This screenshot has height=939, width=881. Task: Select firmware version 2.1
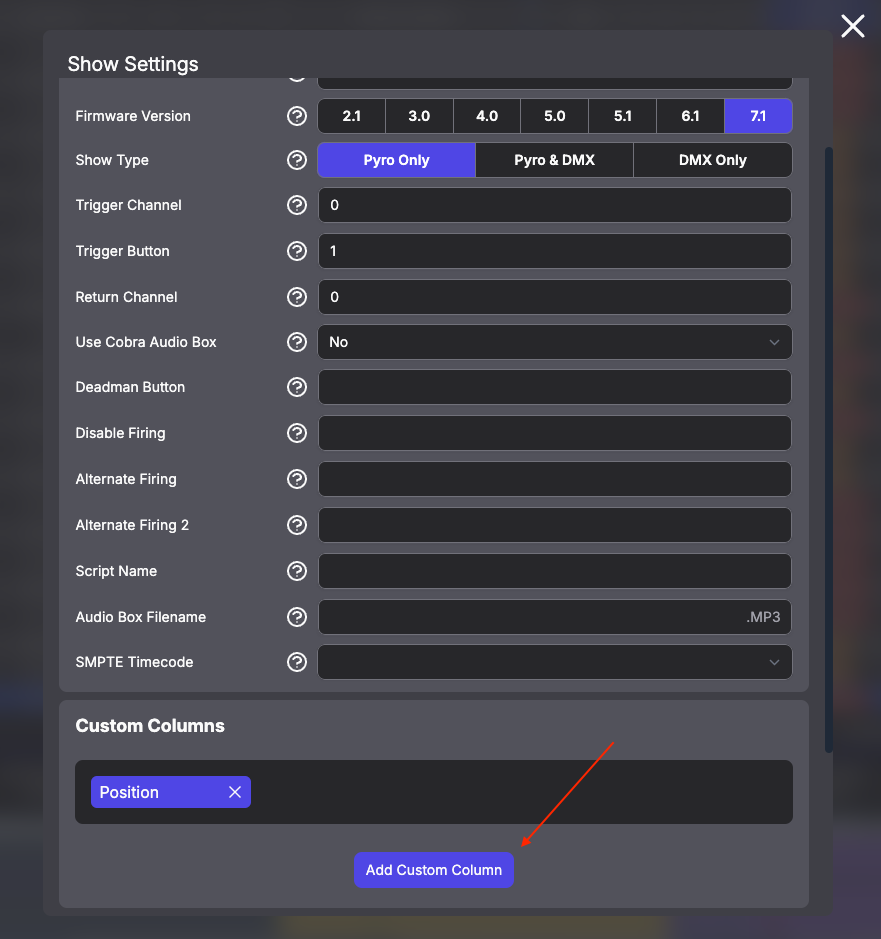pyautogui.click(x=352, y=116)
